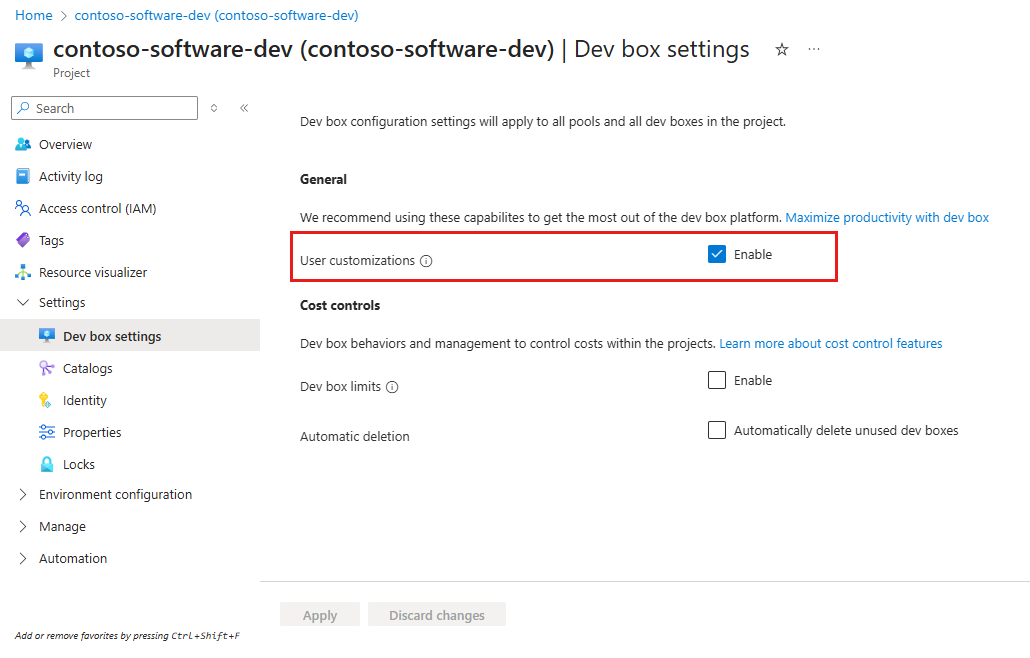Click Learn more about cost control features
The width and height of the screenshot is (1030, 658).
coord(830,343)
